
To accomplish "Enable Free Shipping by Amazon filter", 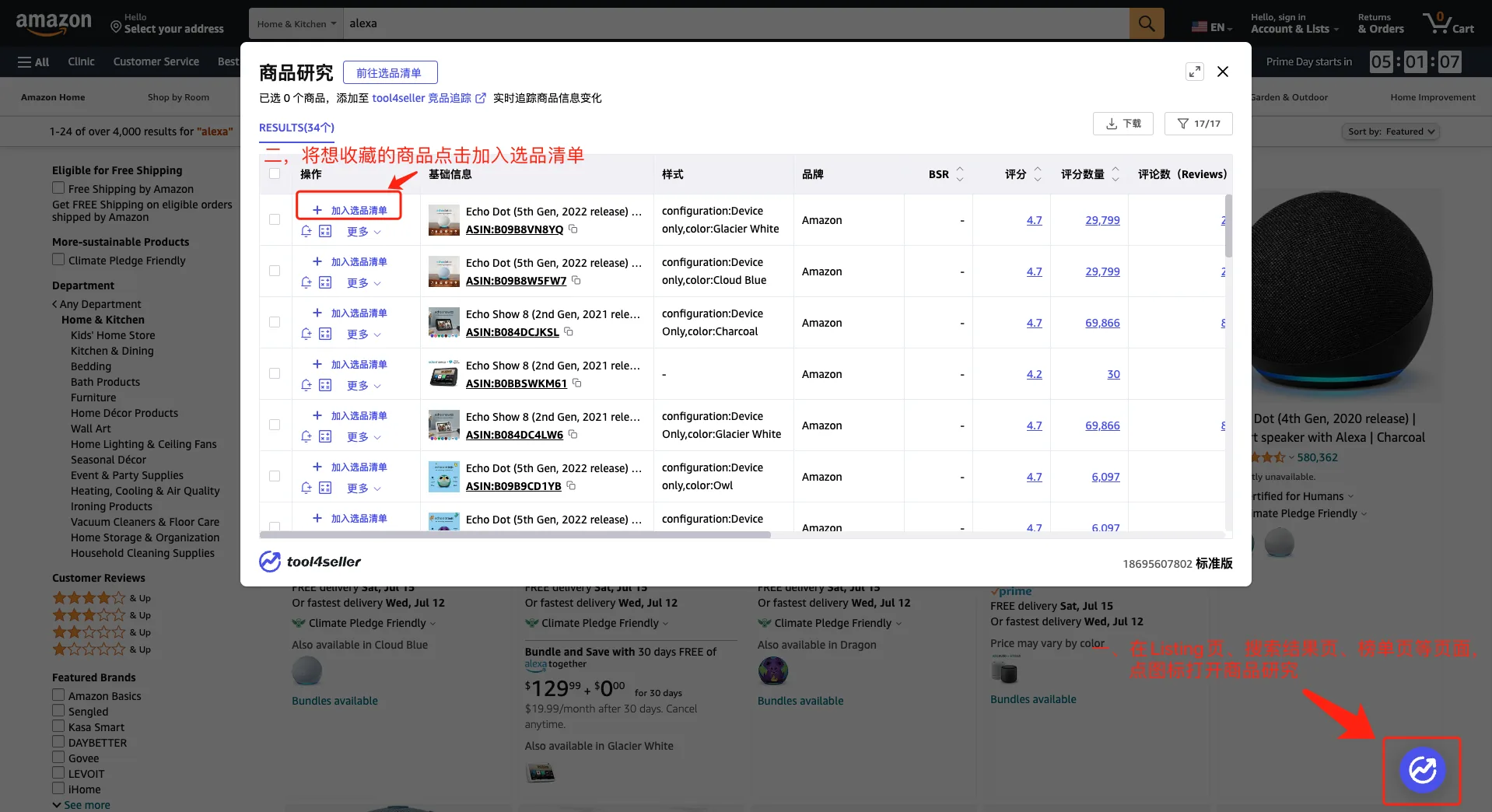I will click(x=58, y=188).
